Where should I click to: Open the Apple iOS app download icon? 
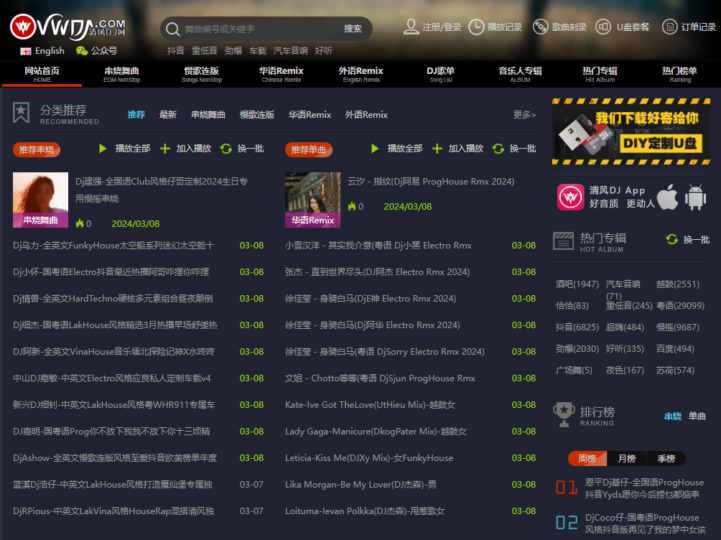pyautogui.click(x=667, y=197)
